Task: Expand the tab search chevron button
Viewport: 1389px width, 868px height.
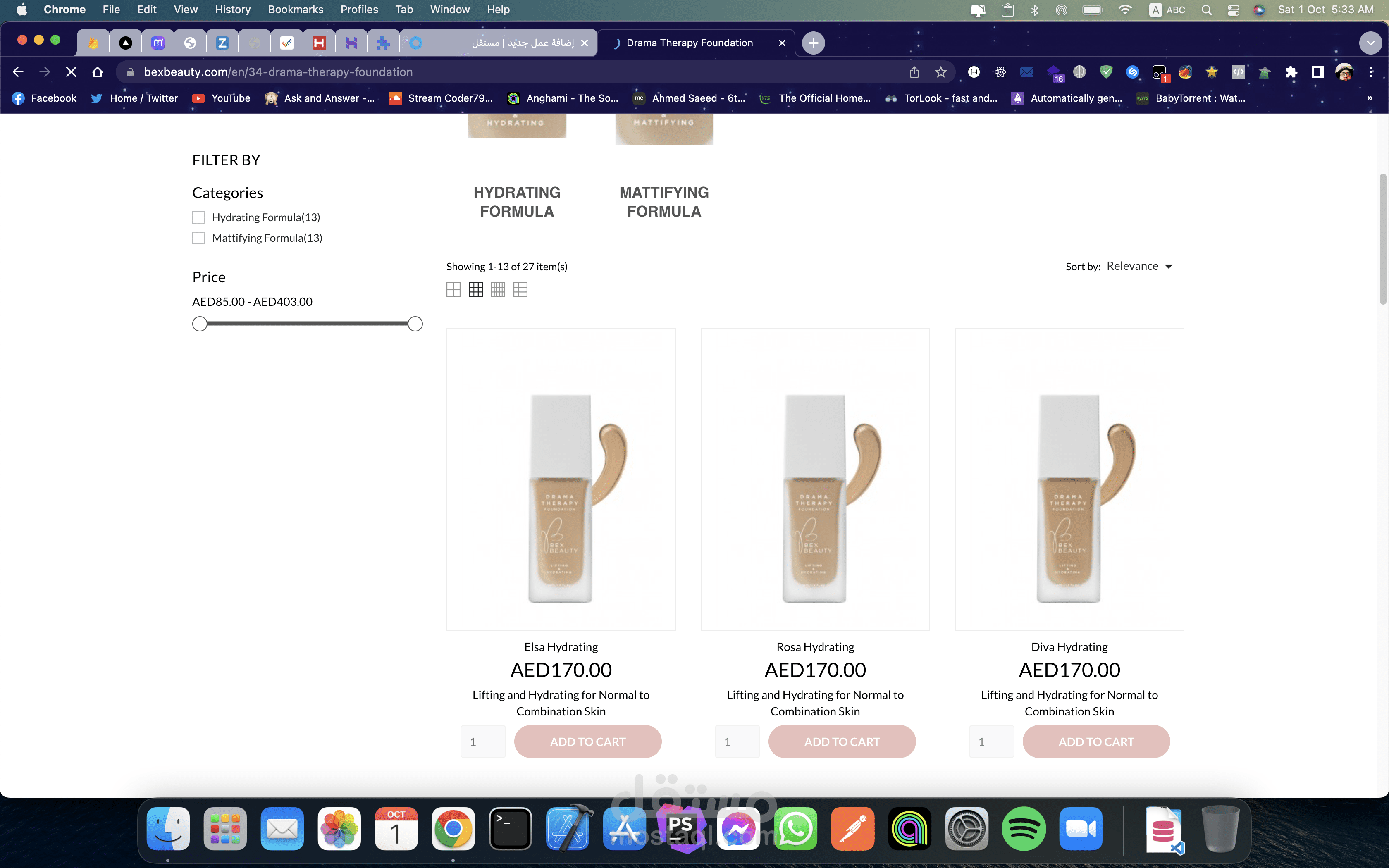Action: tap(1370, 43)
